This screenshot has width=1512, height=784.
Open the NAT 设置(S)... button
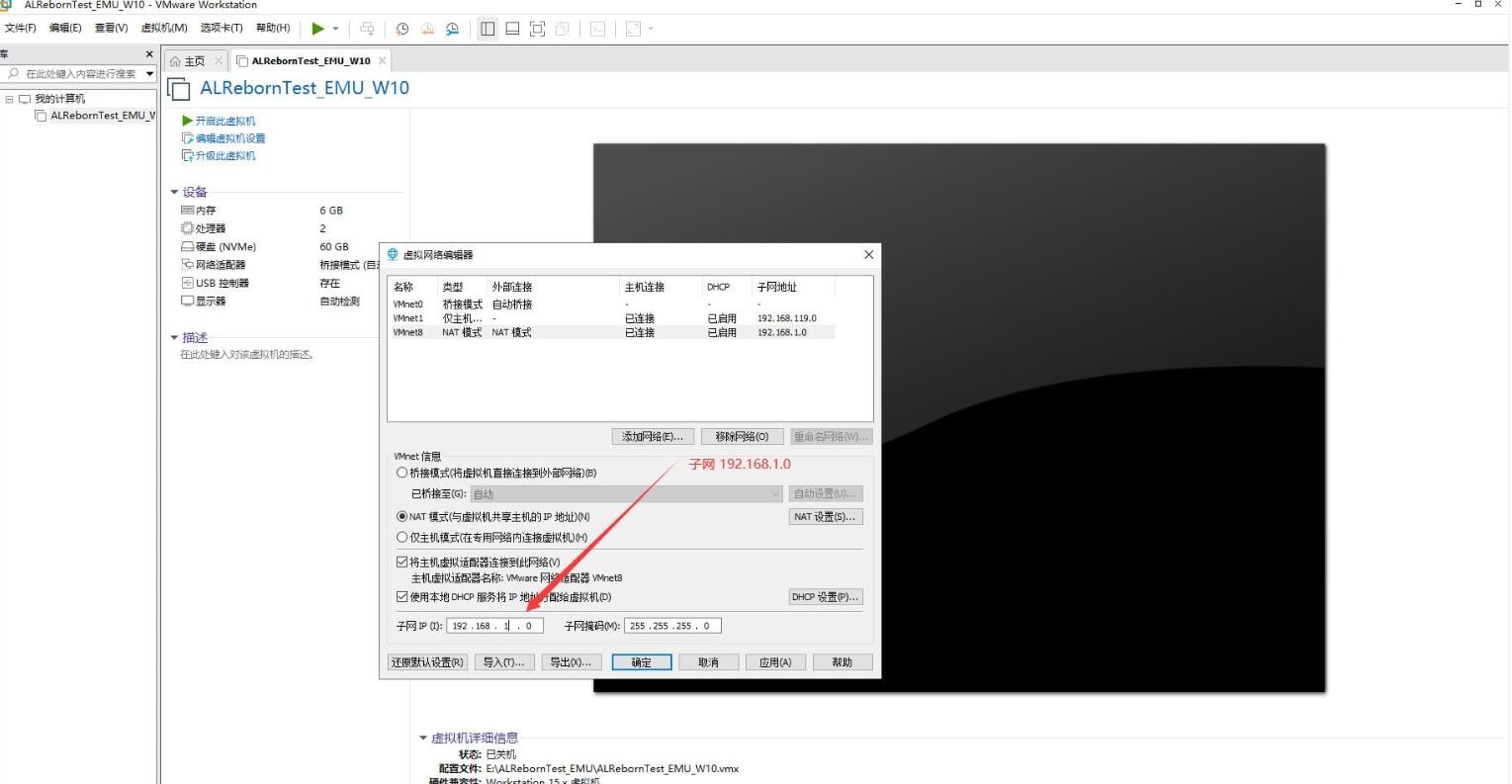click(826, 516)
